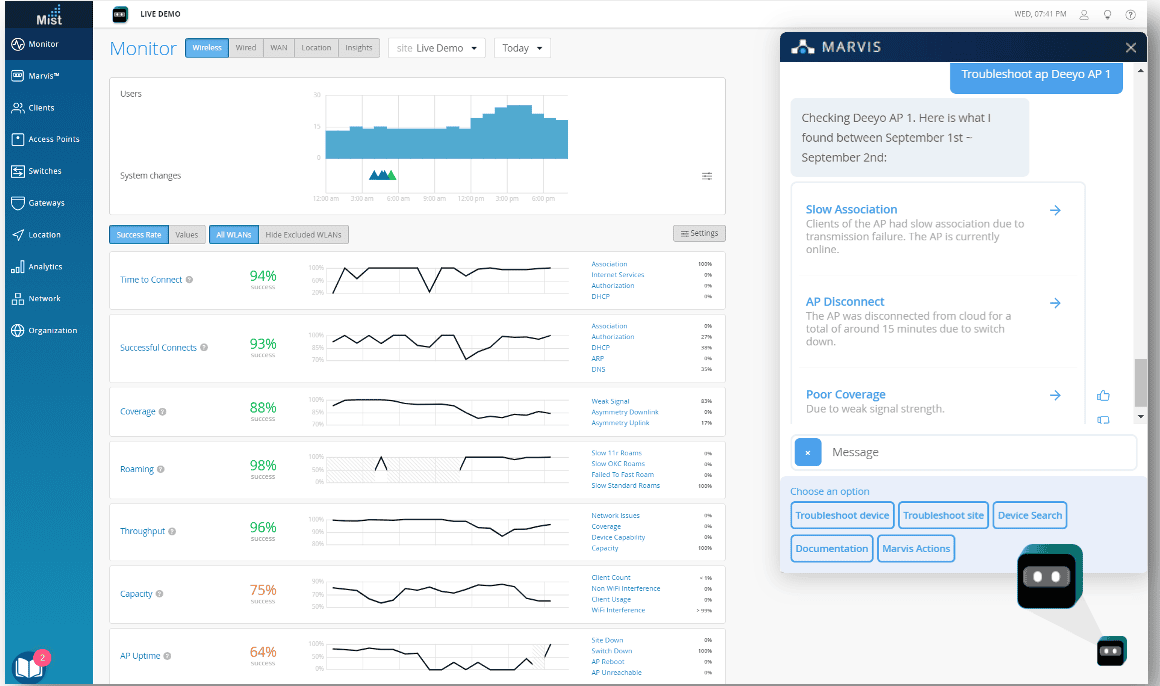Open the Today time range dropdown
Image resolution: width=1160 pixels, height=686 pixels.
tap(522, 48)
